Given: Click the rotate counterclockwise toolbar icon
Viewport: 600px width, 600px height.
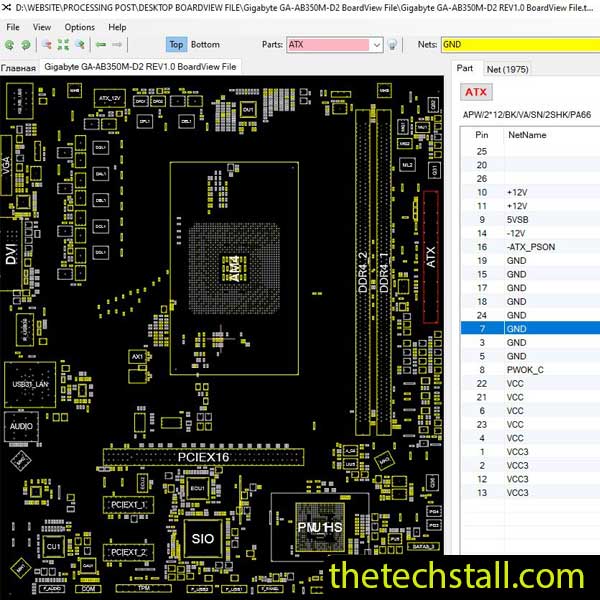Looking at the screenshot, I should point(10,45).
